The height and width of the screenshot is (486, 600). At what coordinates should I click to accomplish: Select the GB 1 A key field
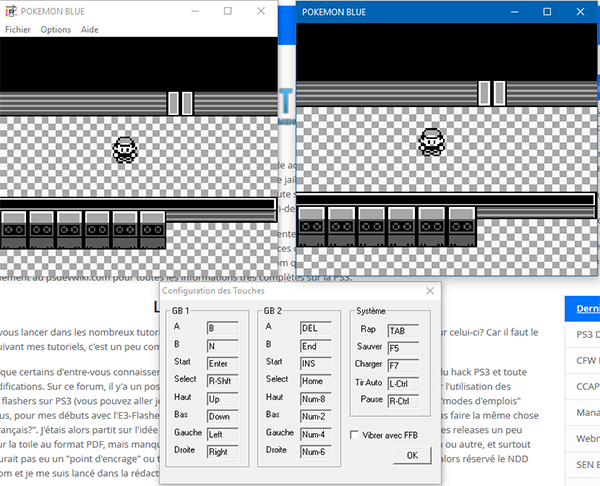[x=222, y=328]
